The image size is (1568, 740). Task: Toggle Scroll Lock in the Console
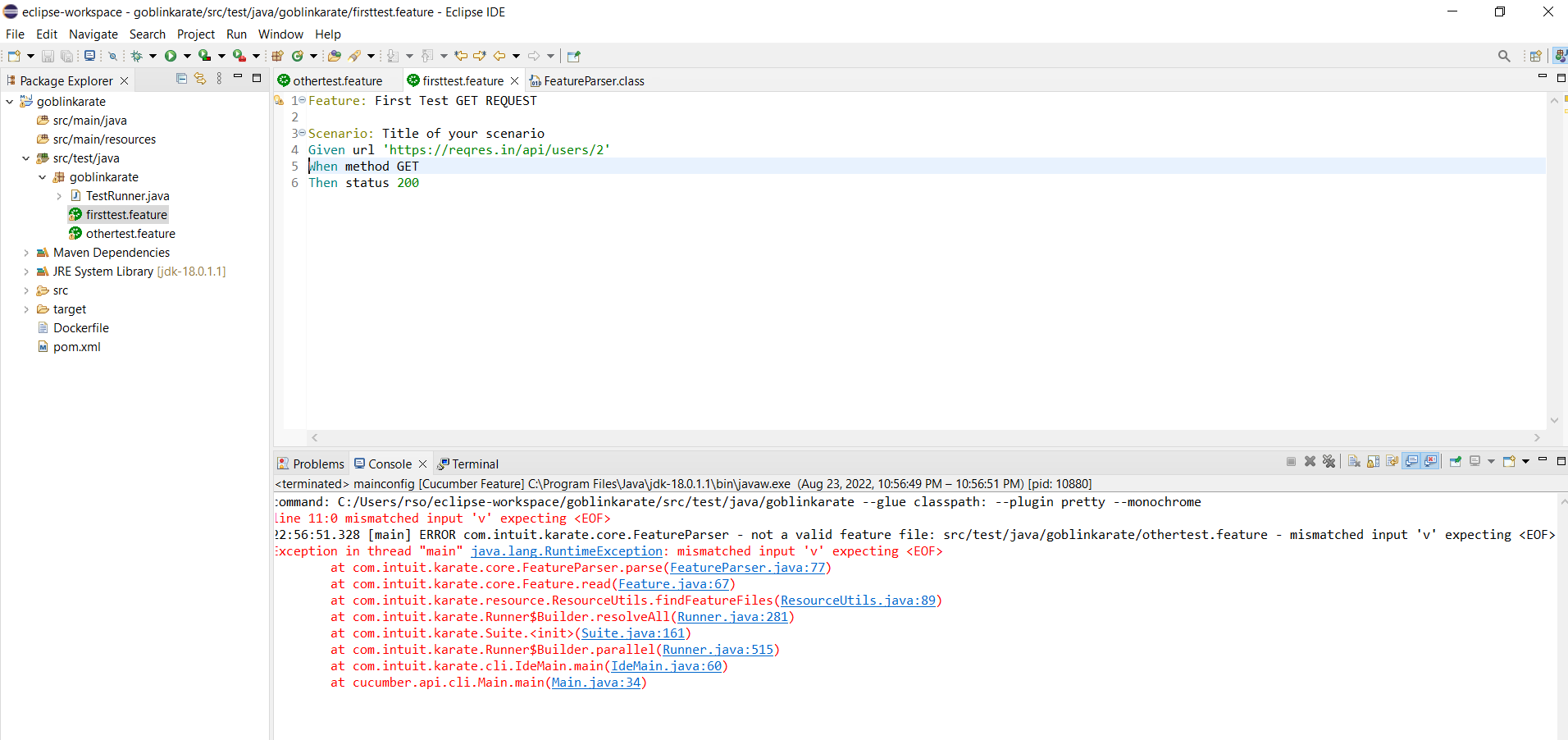1372,462
